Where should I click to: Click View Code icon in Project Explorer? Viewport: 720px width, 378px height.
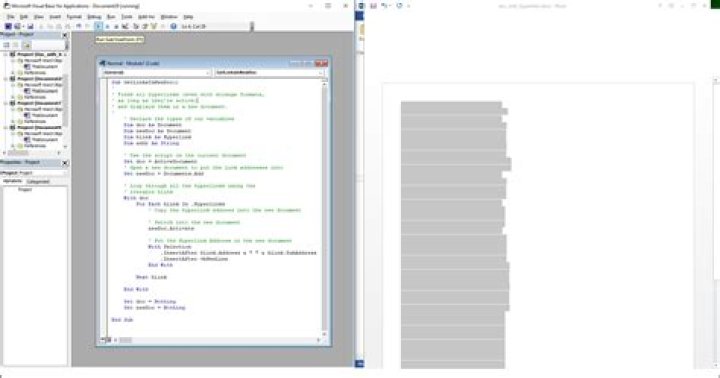point(6,45)
